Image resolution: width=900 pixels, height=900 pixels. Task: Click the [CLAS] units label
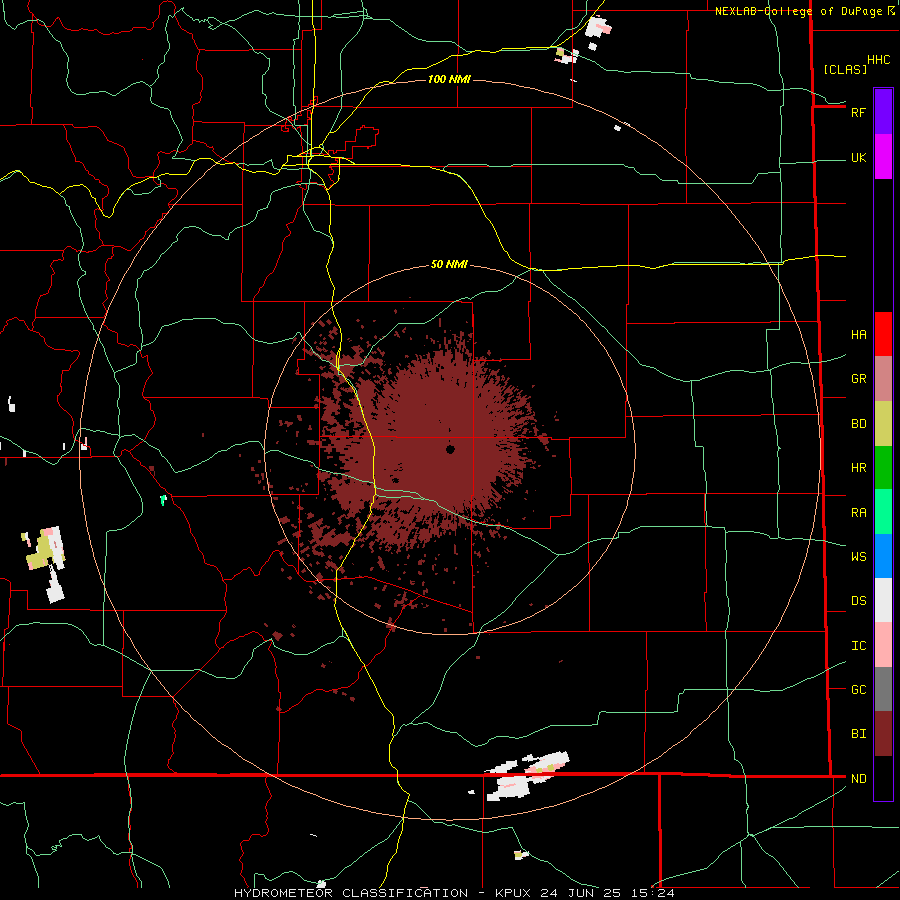[845, 69]
